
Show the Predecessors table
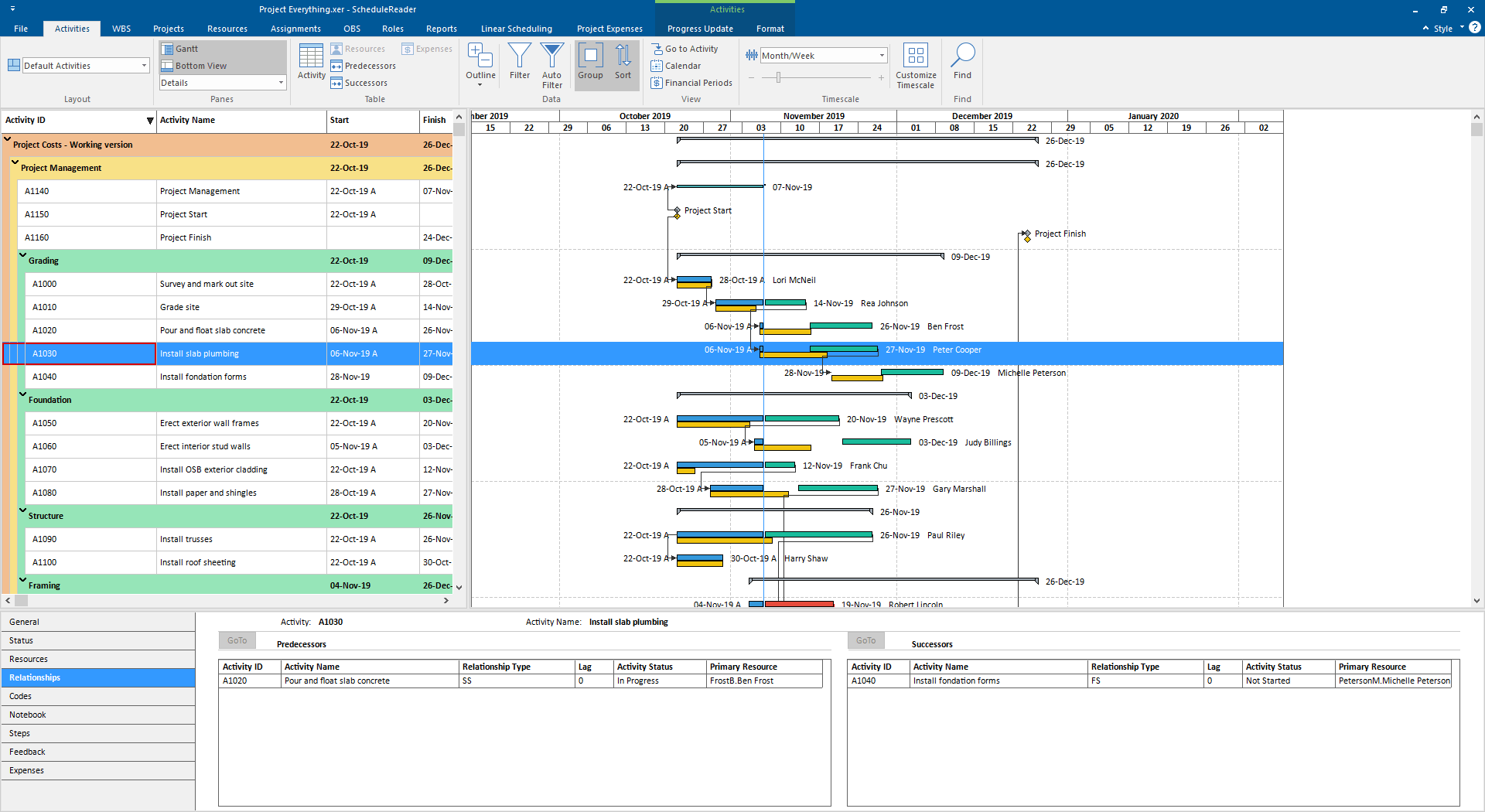[x=363, y=66]
